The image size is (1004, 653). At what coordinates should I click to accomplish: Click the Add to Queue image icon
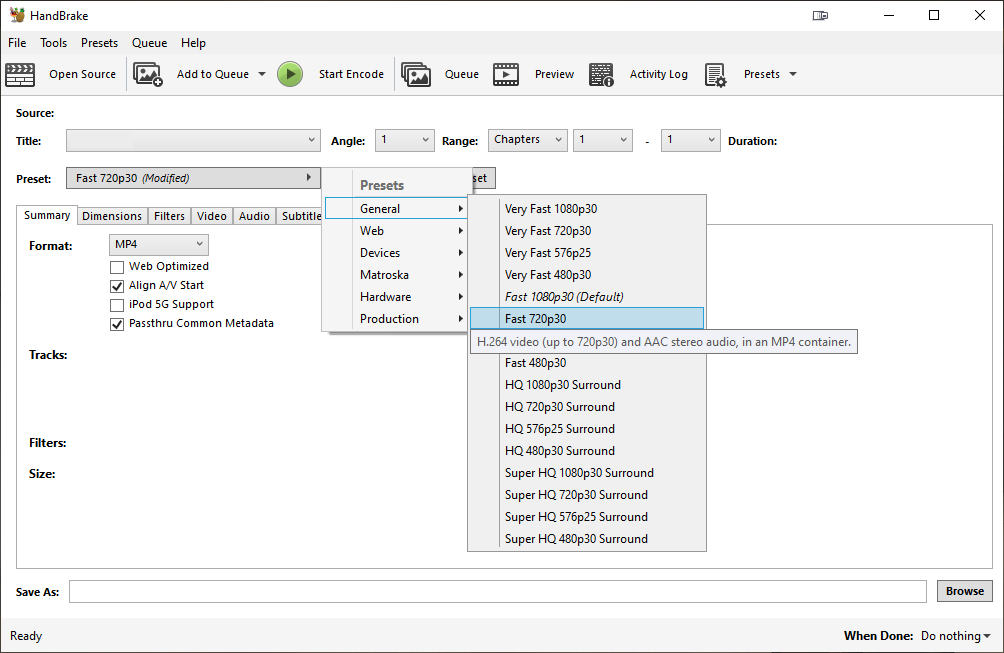click(x=148, y=74)
